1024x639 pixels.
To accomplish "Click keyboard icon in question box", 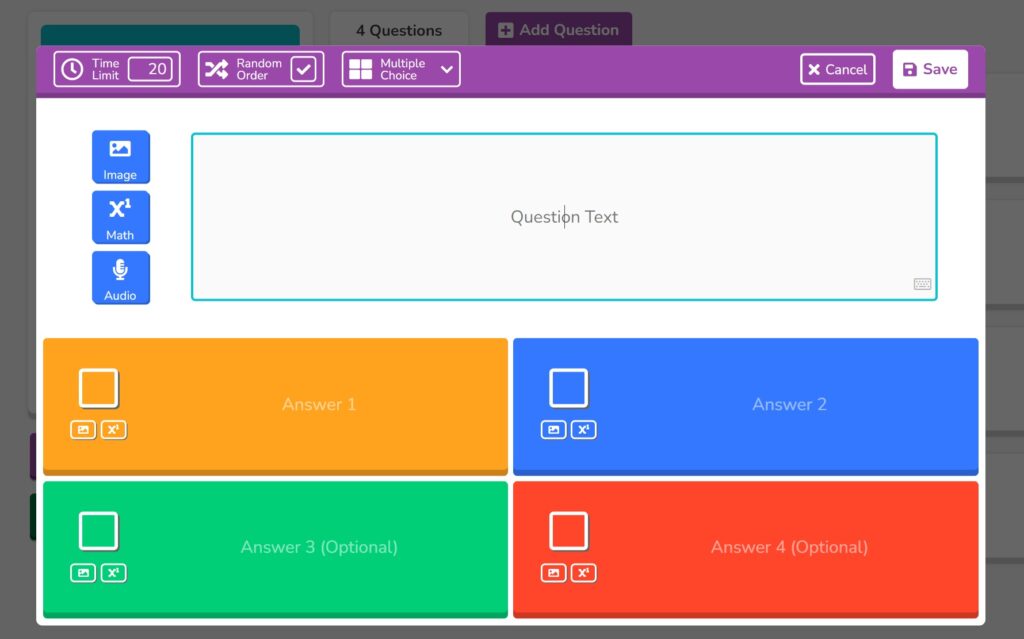I will (922, 284).
